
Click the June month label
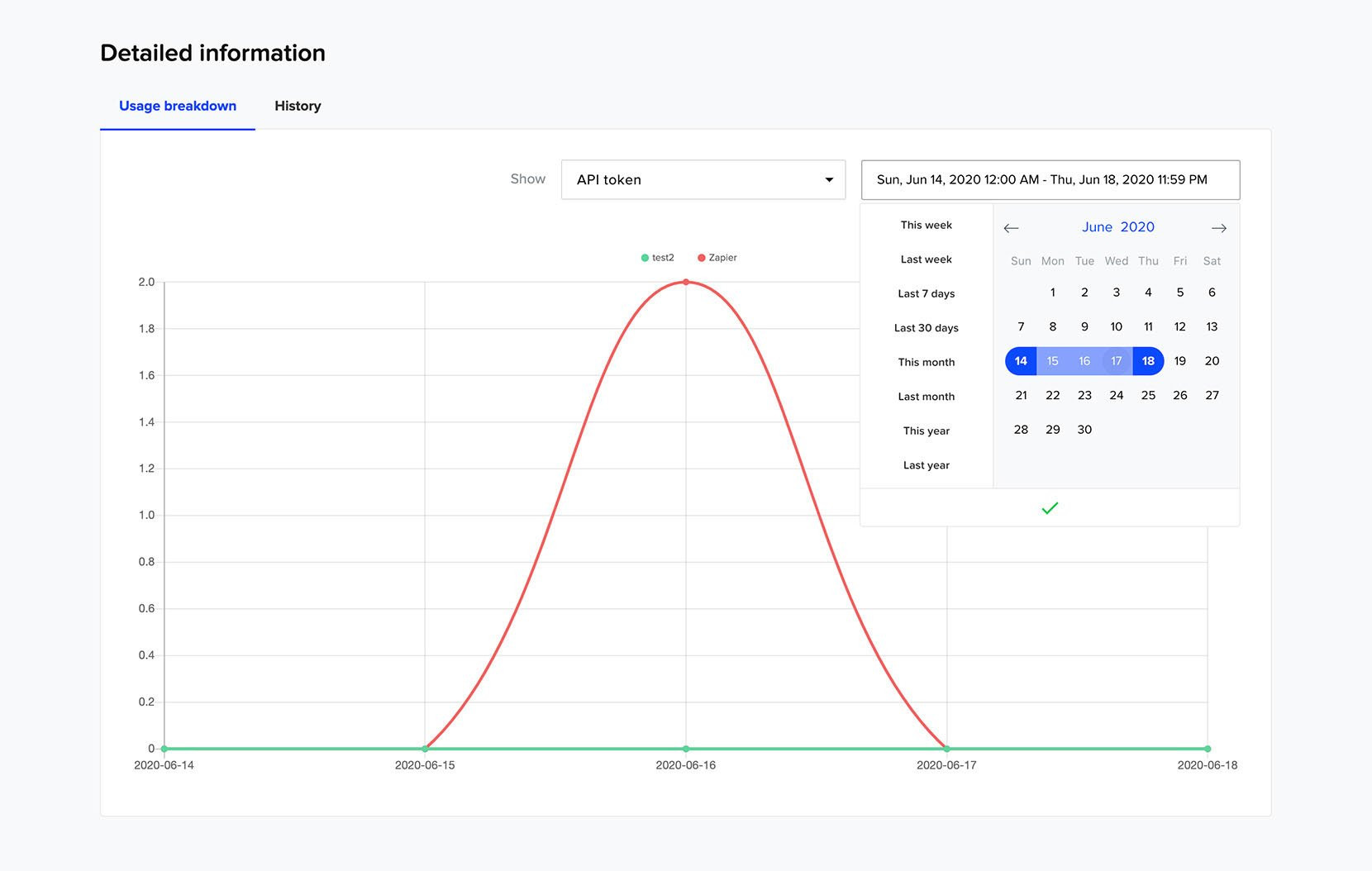[x=1098, y=227]
